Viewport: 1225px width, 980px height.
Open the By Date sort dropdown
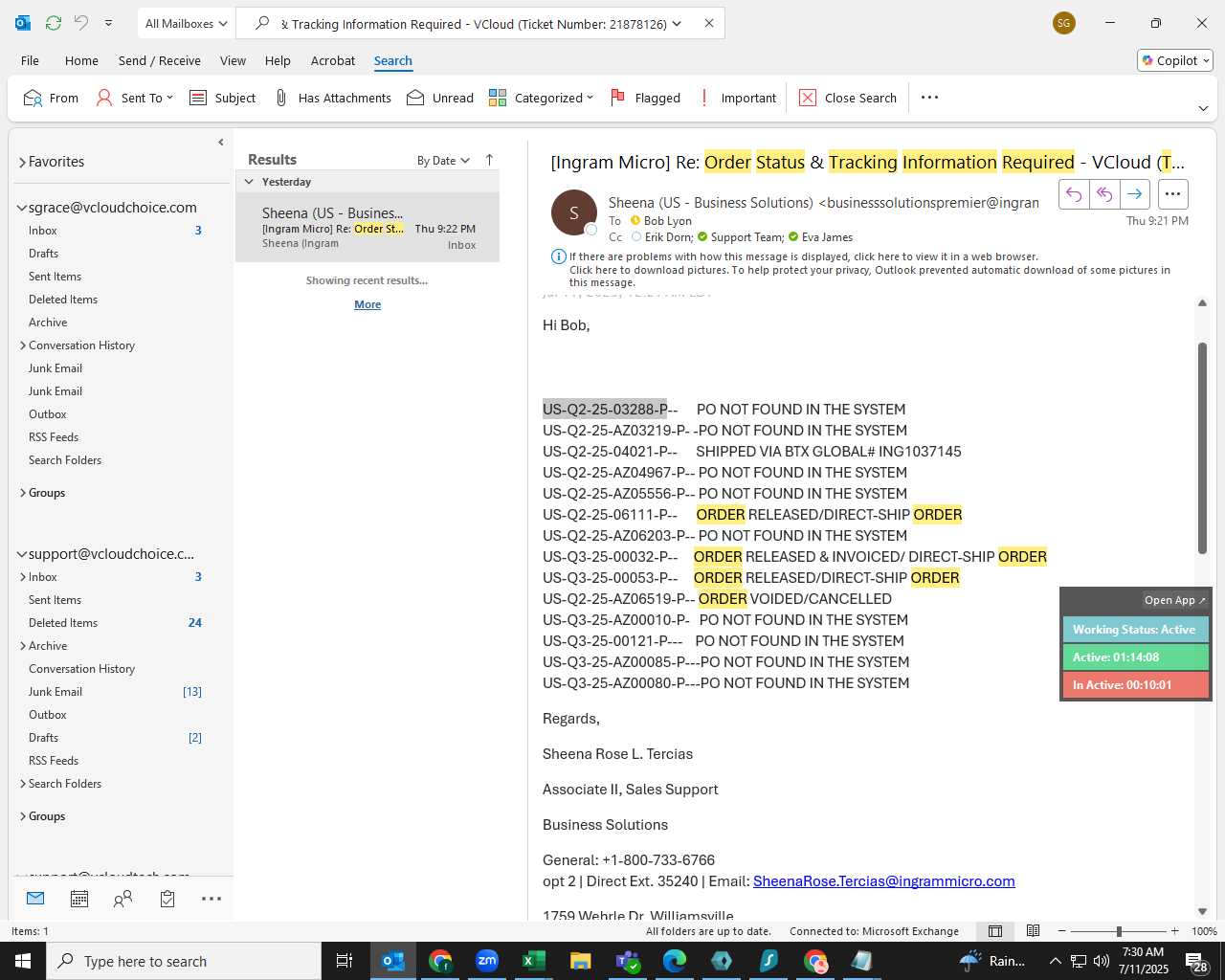point(443,161)
